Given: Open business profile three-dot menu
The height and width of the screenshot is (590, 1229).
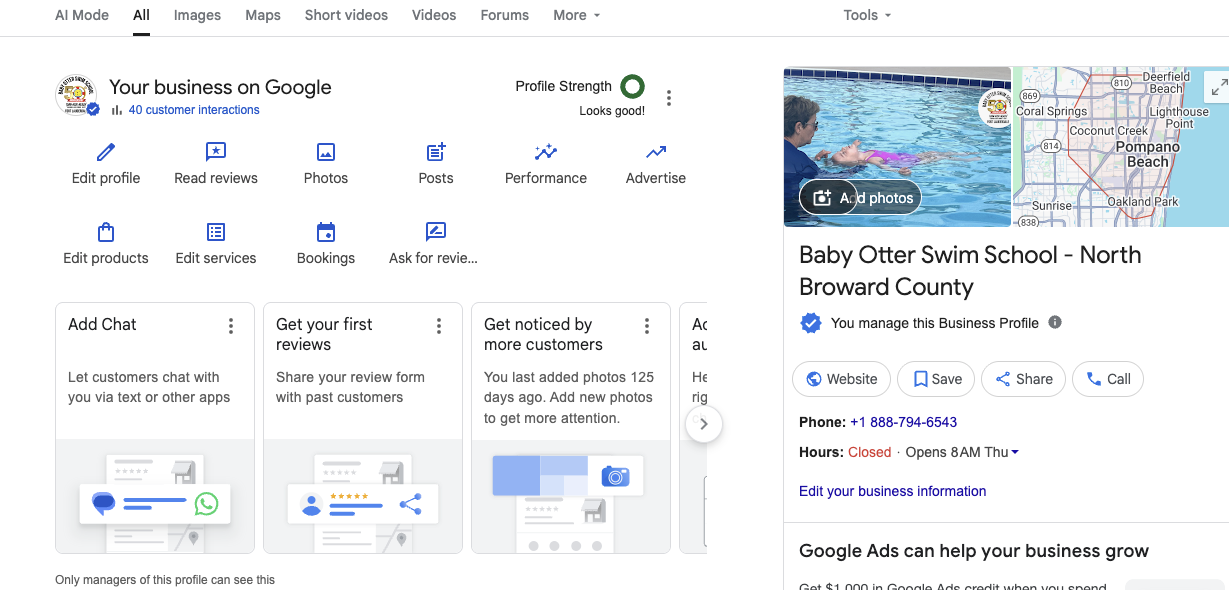Looking at the screenshot, I should coord(669,98).
